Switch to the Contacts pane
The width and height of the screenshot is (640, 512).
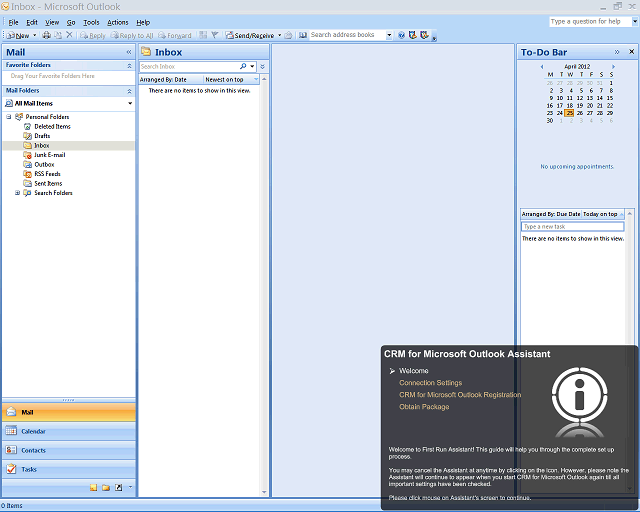(x=69, y=450)
